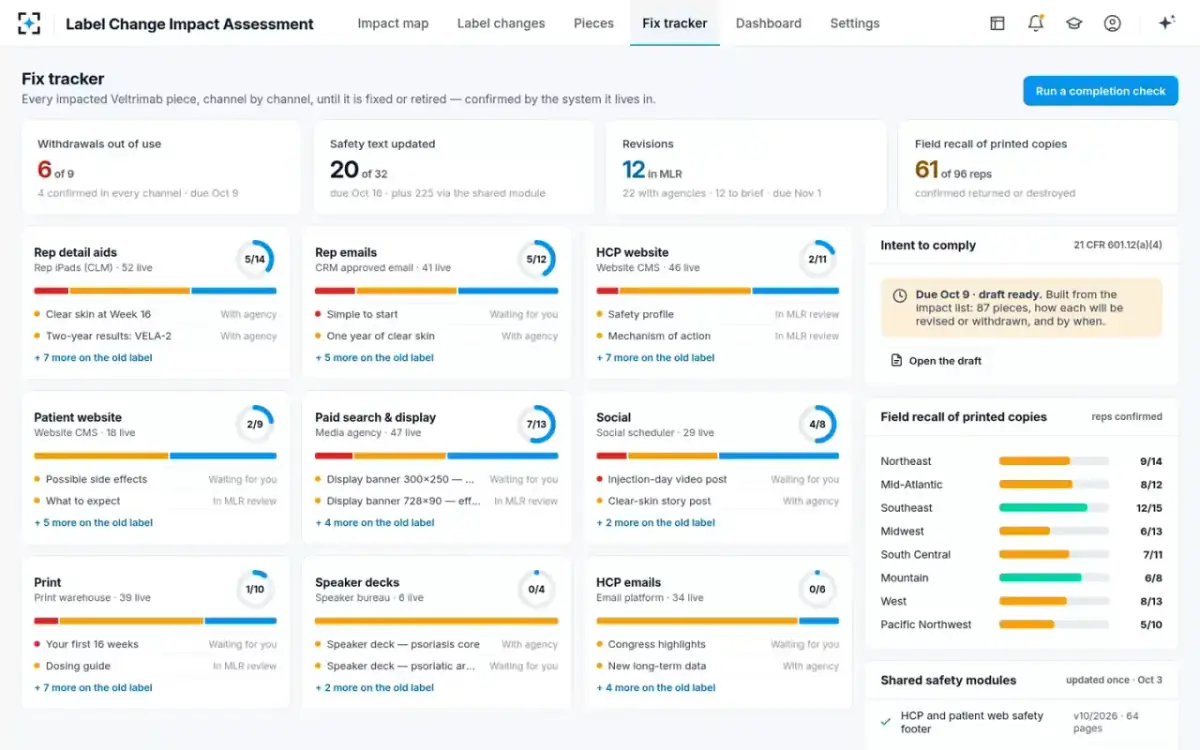The image size is (1200, 750).
Task: Click the Rep emails 5/12 progress ring
Action: 537,259
